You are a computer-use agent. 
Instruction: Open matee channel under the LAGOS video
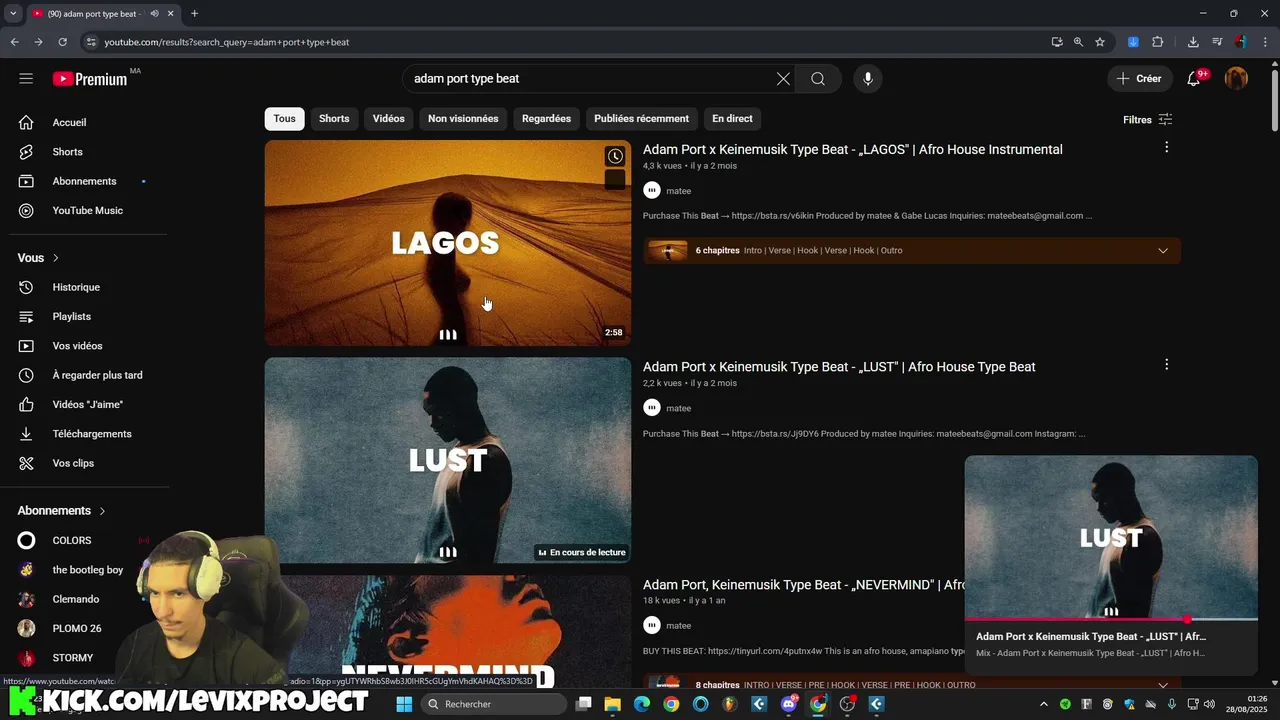pos(678,191)
